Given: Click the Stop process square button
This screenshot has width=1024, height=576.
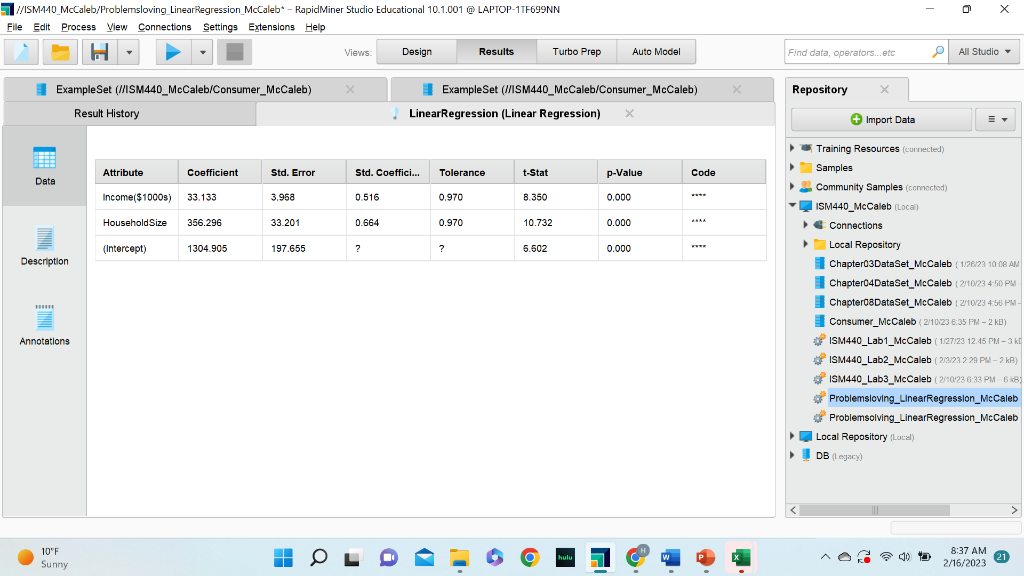Looking at the screenshot, I should pyautogui.click(x=234, y=52).
